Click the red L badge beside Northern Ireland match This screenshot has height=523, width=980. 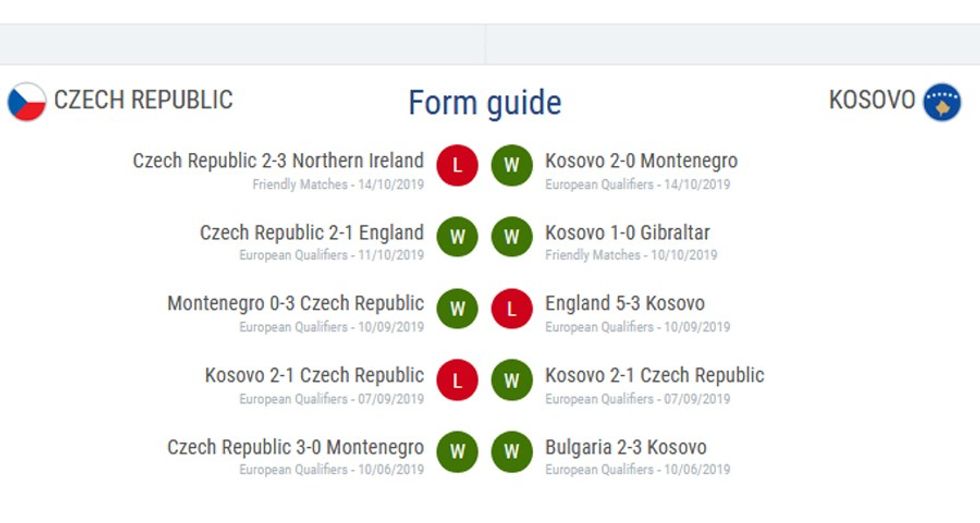click(x=457, y=166)
